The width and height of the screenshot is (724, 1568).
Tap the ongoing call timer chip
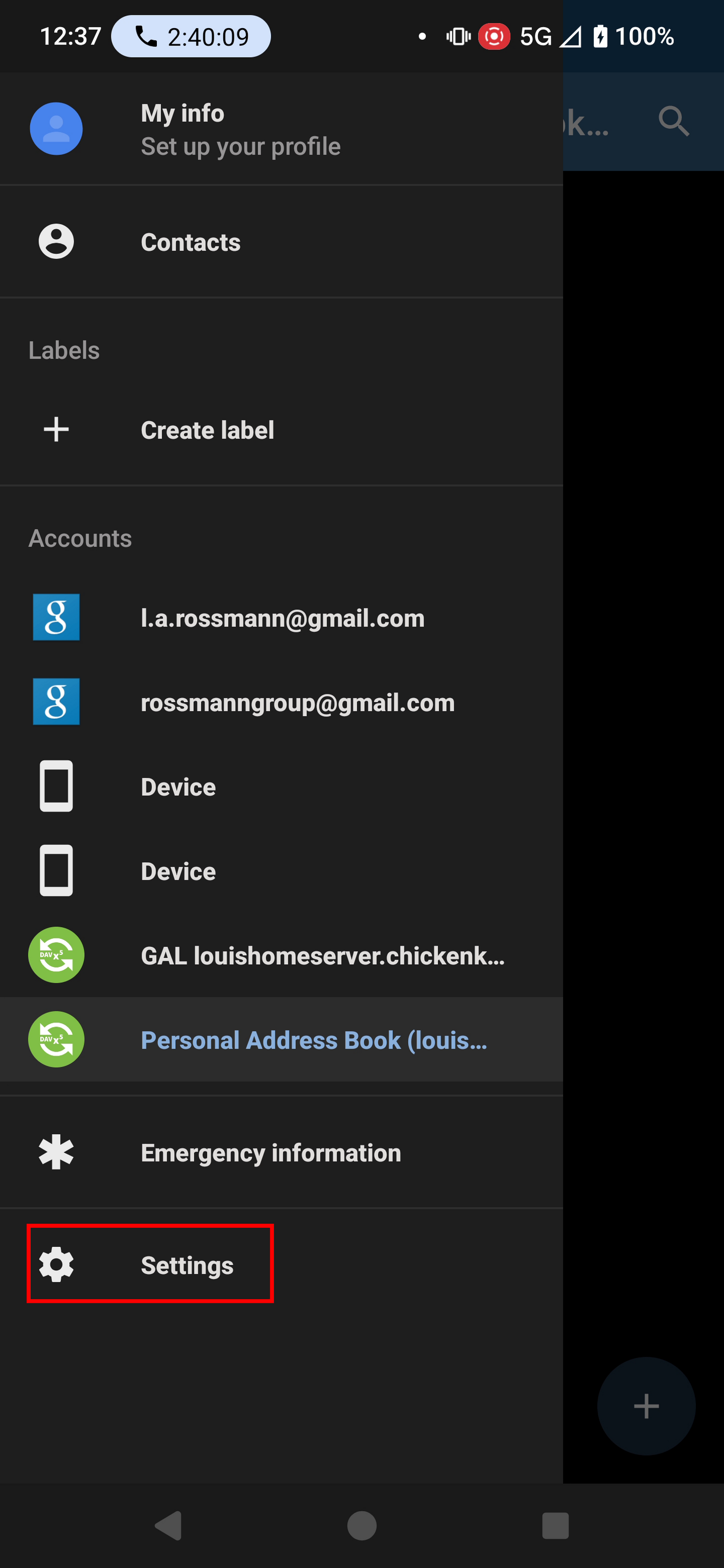(x=191, y=37)
